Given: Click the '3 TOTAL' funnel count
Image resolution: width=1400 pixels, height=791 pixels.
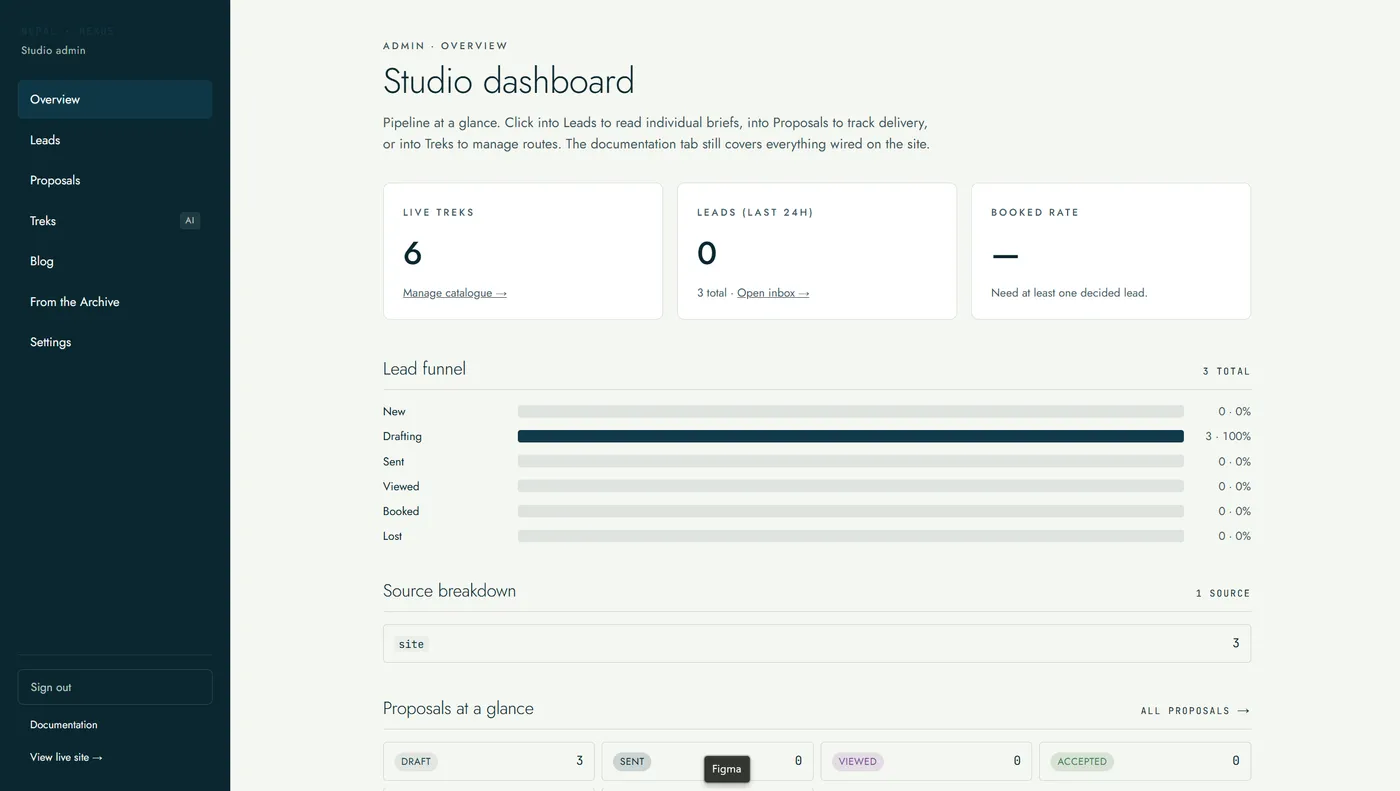Looking at the screenshot, I should click(x=1226, y=371).
